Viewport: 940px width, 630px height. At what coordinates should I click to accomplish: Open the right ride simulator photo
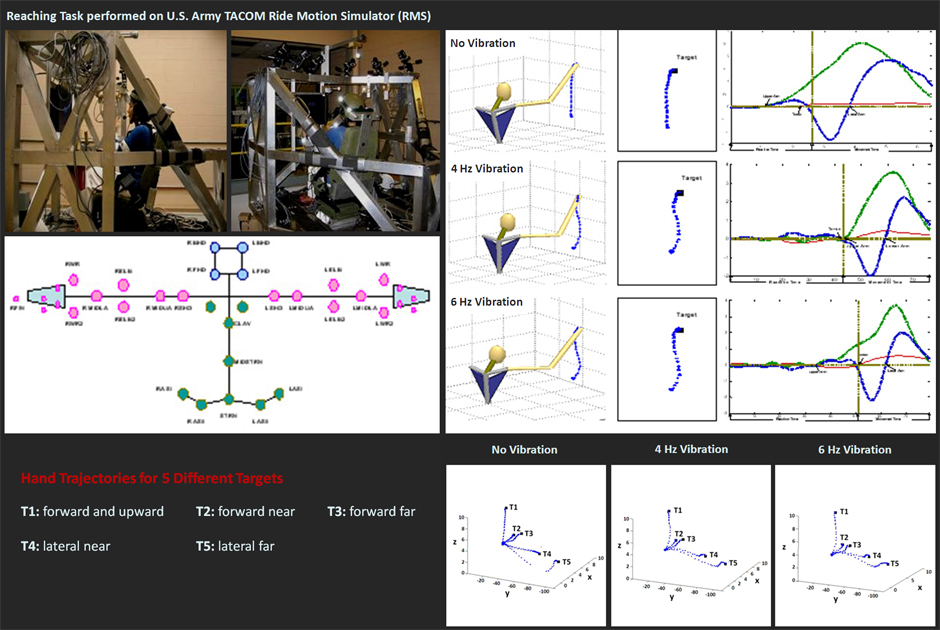334,131
